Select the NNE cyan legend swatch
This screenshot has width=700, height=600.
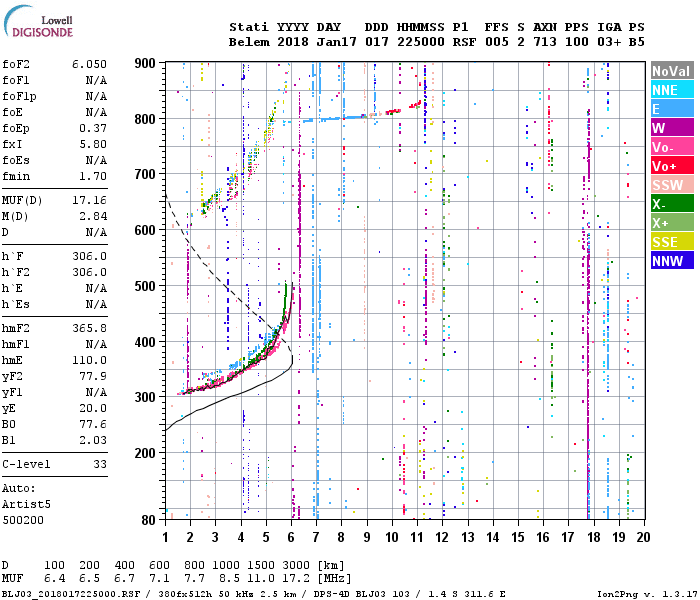click(x=672, y=90)
